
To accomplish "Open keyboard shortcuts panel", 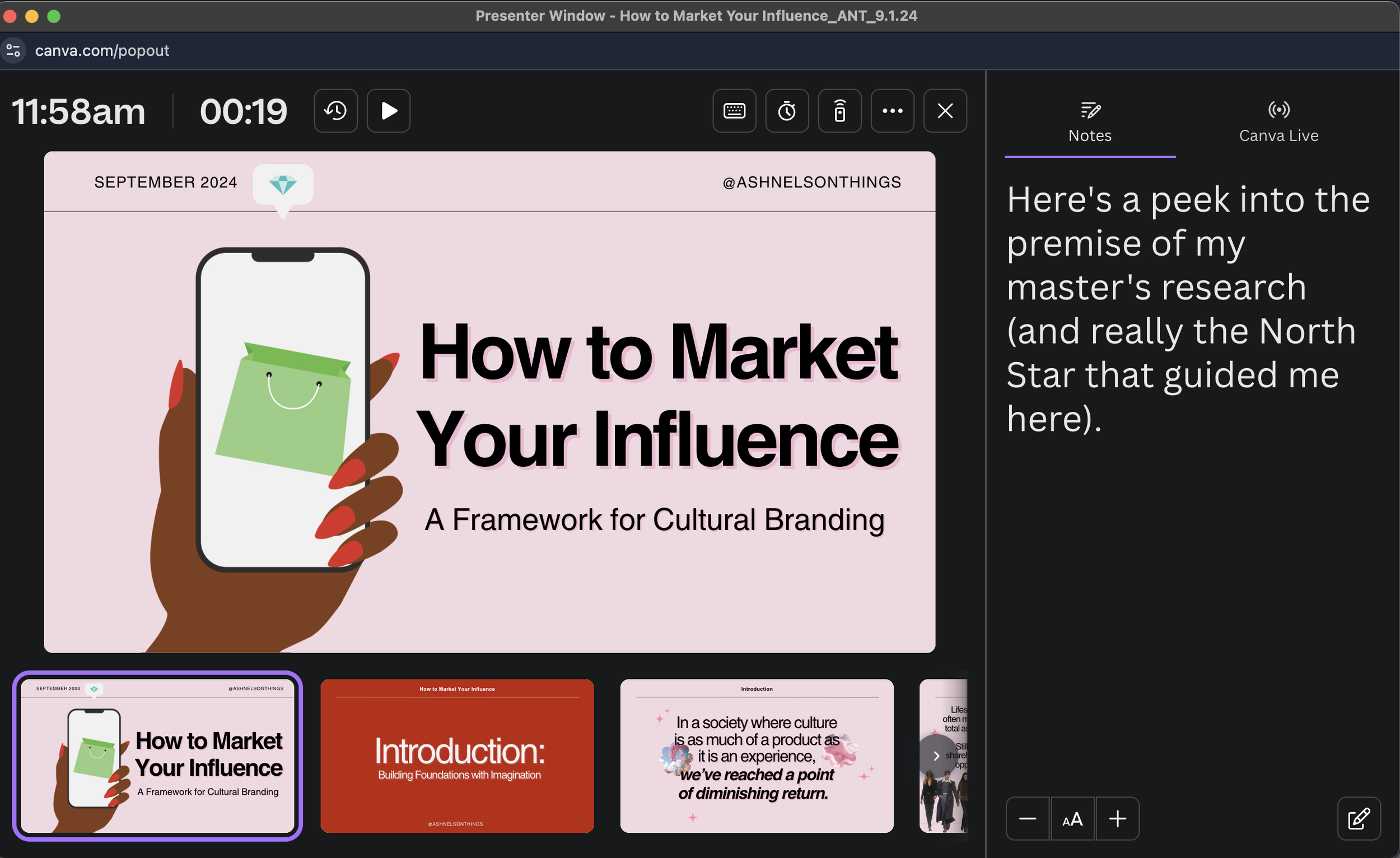I will coord(734,111).
